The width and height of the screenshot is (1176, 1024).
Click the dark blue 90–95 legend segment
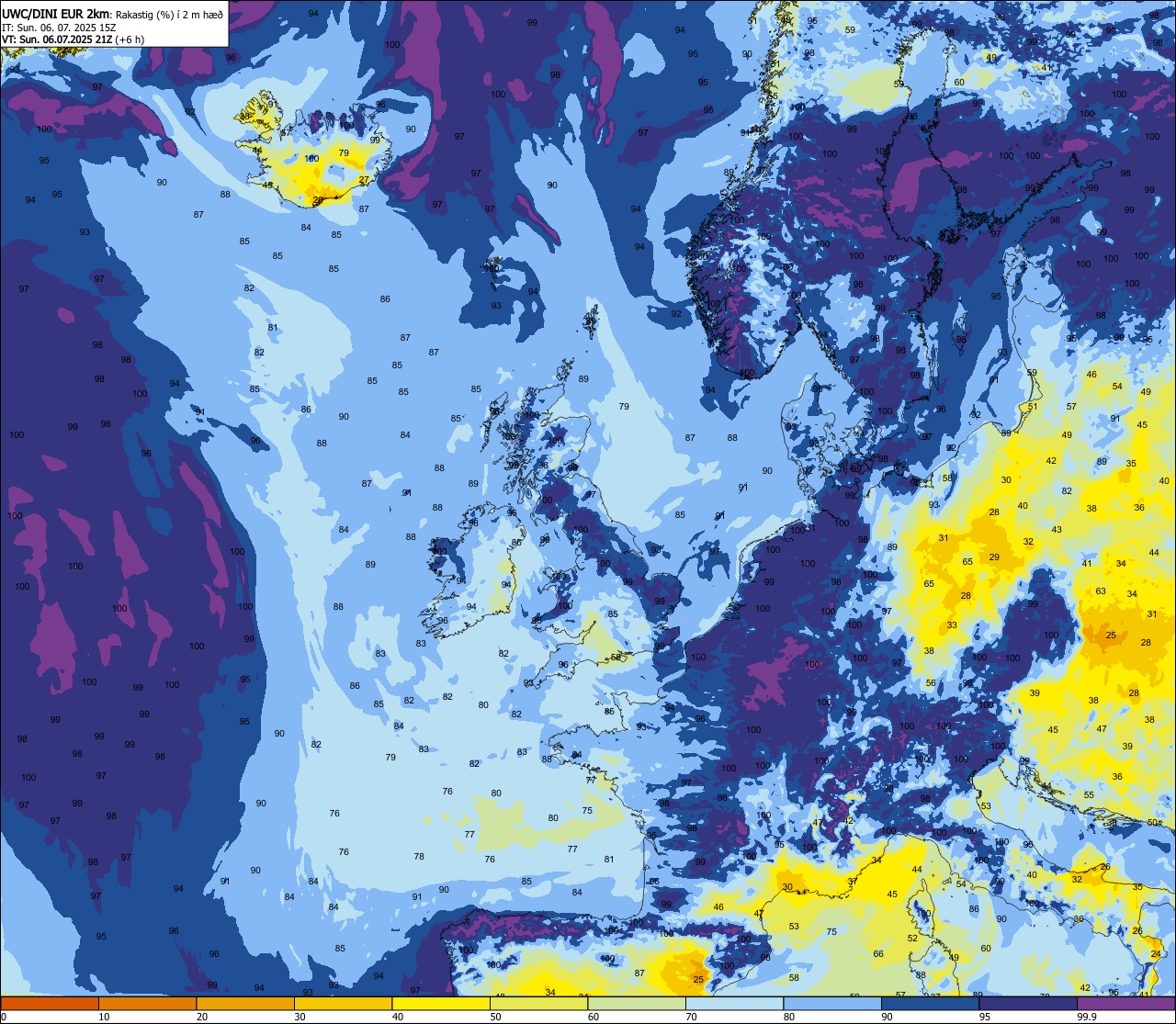(930, 1003)
